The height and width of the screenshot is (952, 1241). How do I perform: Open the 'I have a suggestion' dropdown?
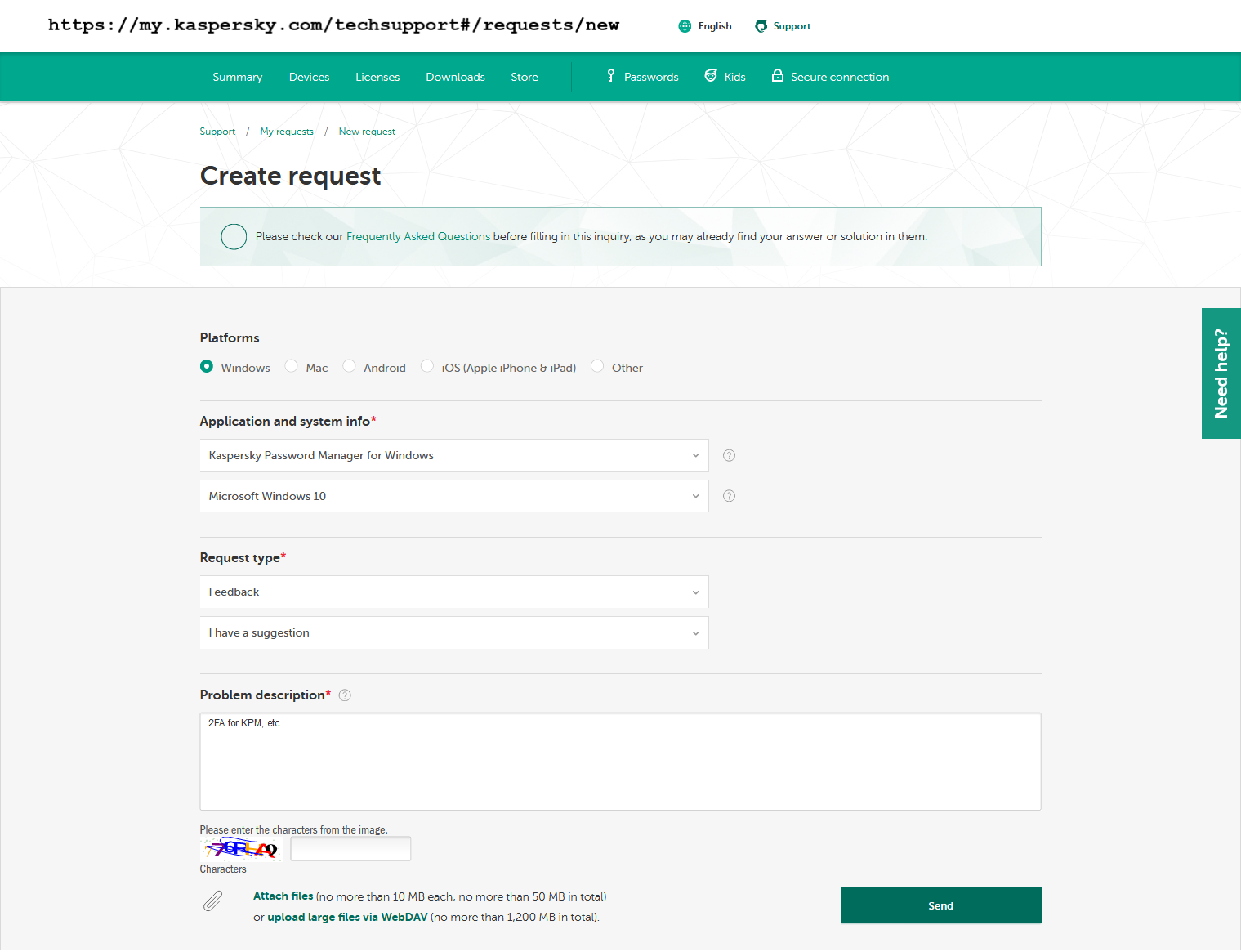pos(454,632)
